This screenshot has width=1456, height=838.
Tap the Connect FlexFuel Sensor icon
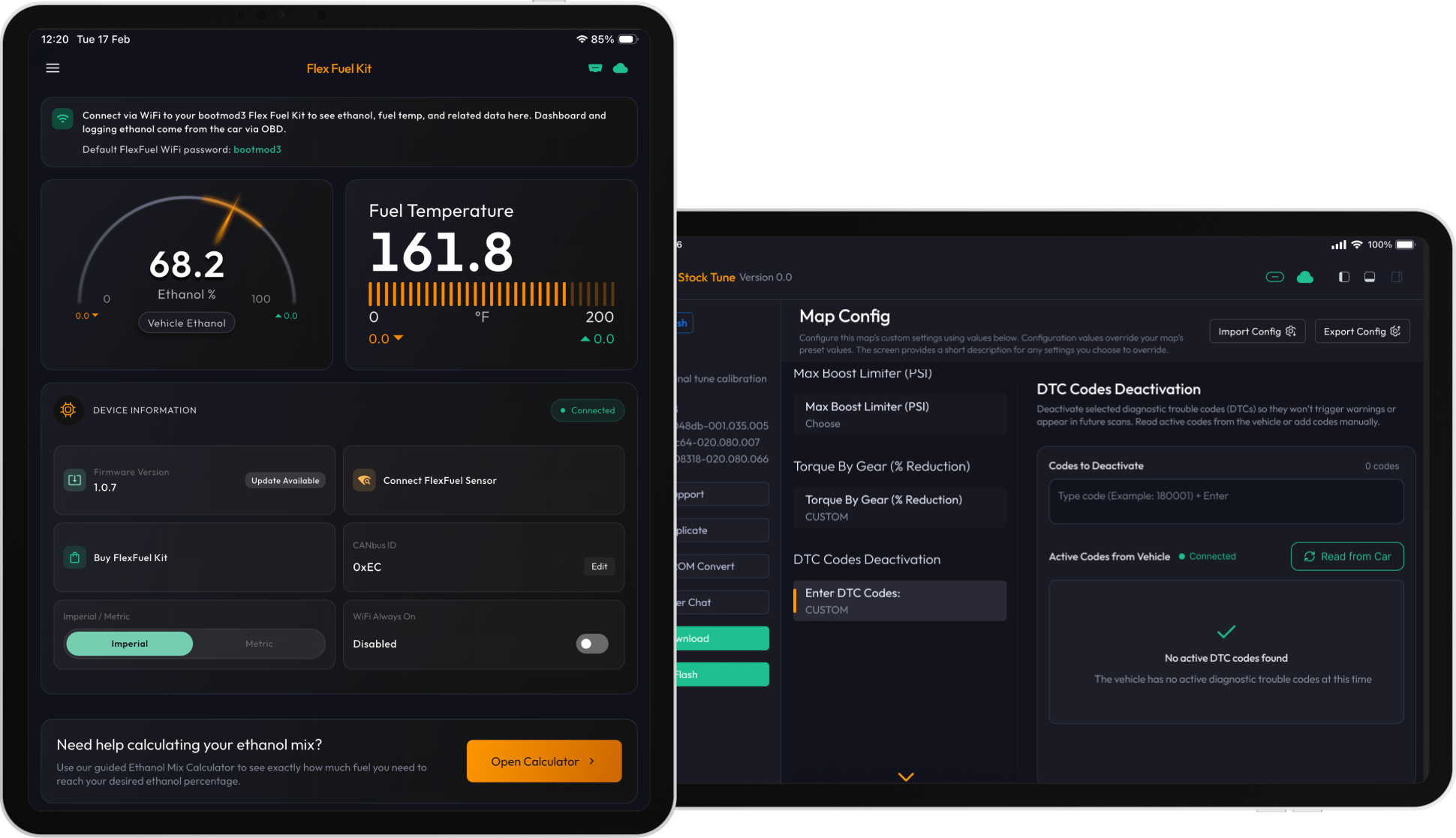365,480
